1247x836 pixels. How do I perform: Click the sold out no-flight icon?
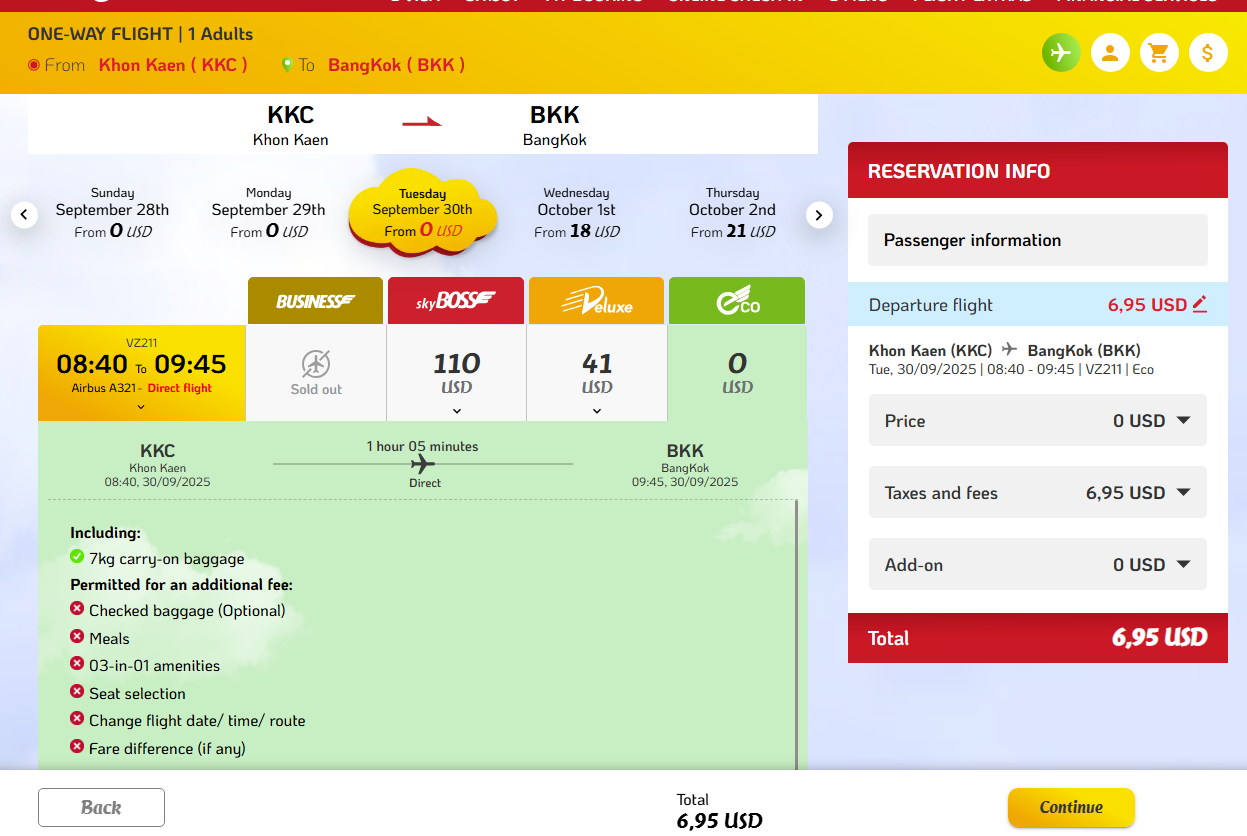[x=316, y=364]
